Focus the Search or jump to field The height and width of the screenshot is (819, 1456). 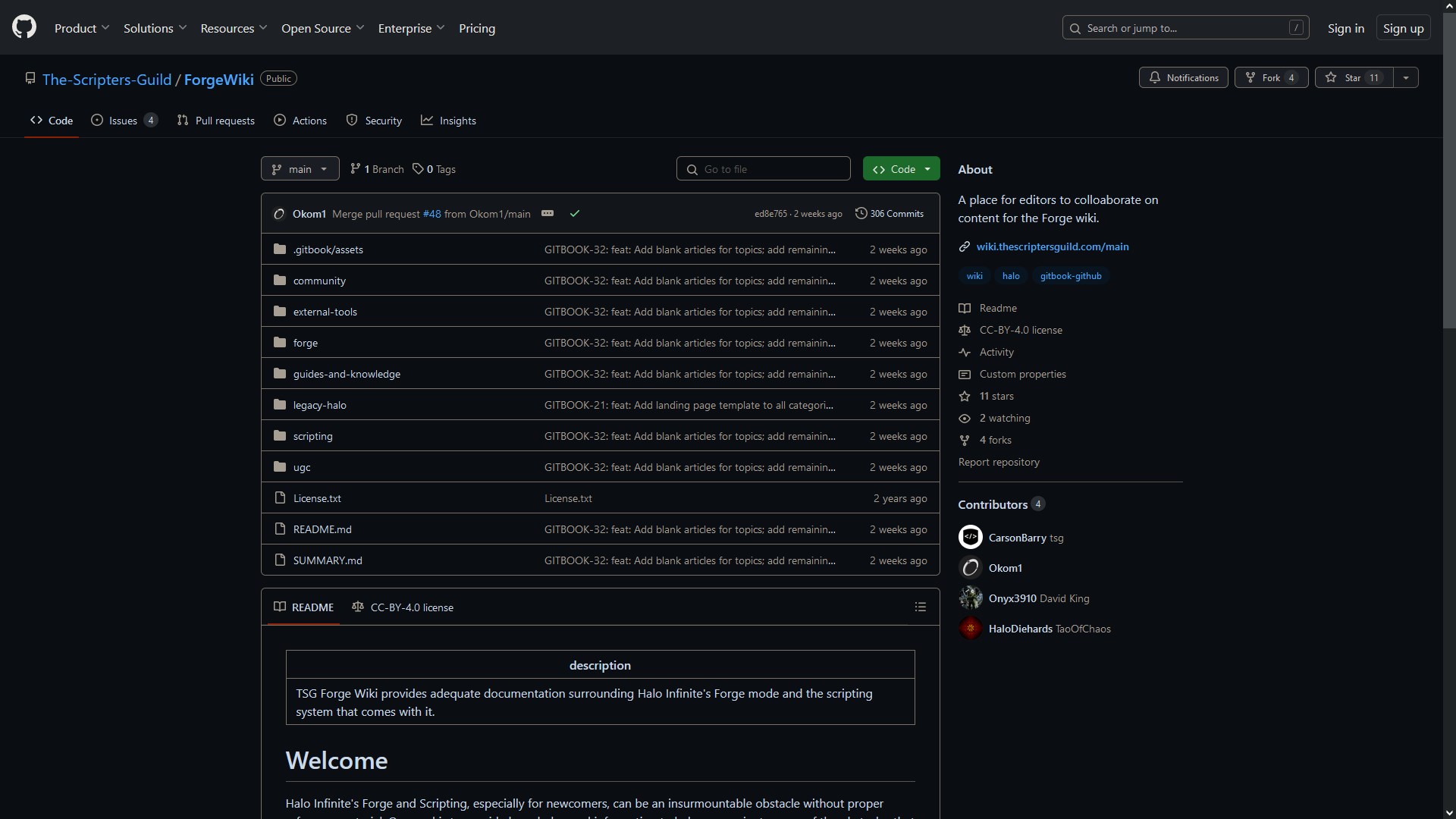(1185, 28)
